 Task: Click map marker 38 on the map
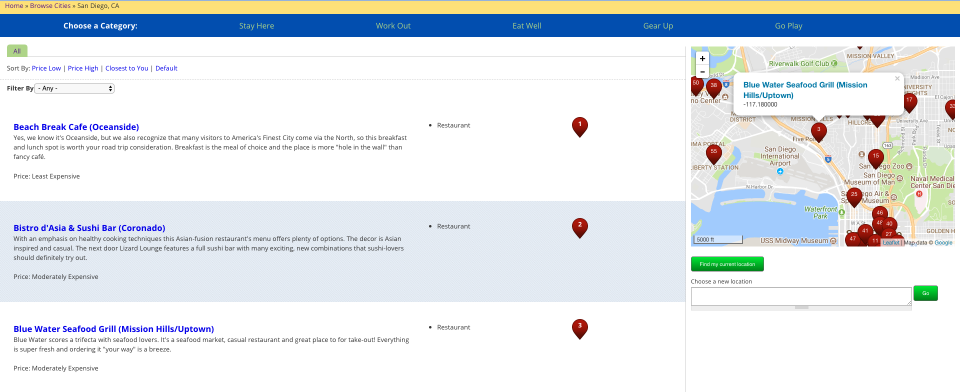[x=714, y=88]
